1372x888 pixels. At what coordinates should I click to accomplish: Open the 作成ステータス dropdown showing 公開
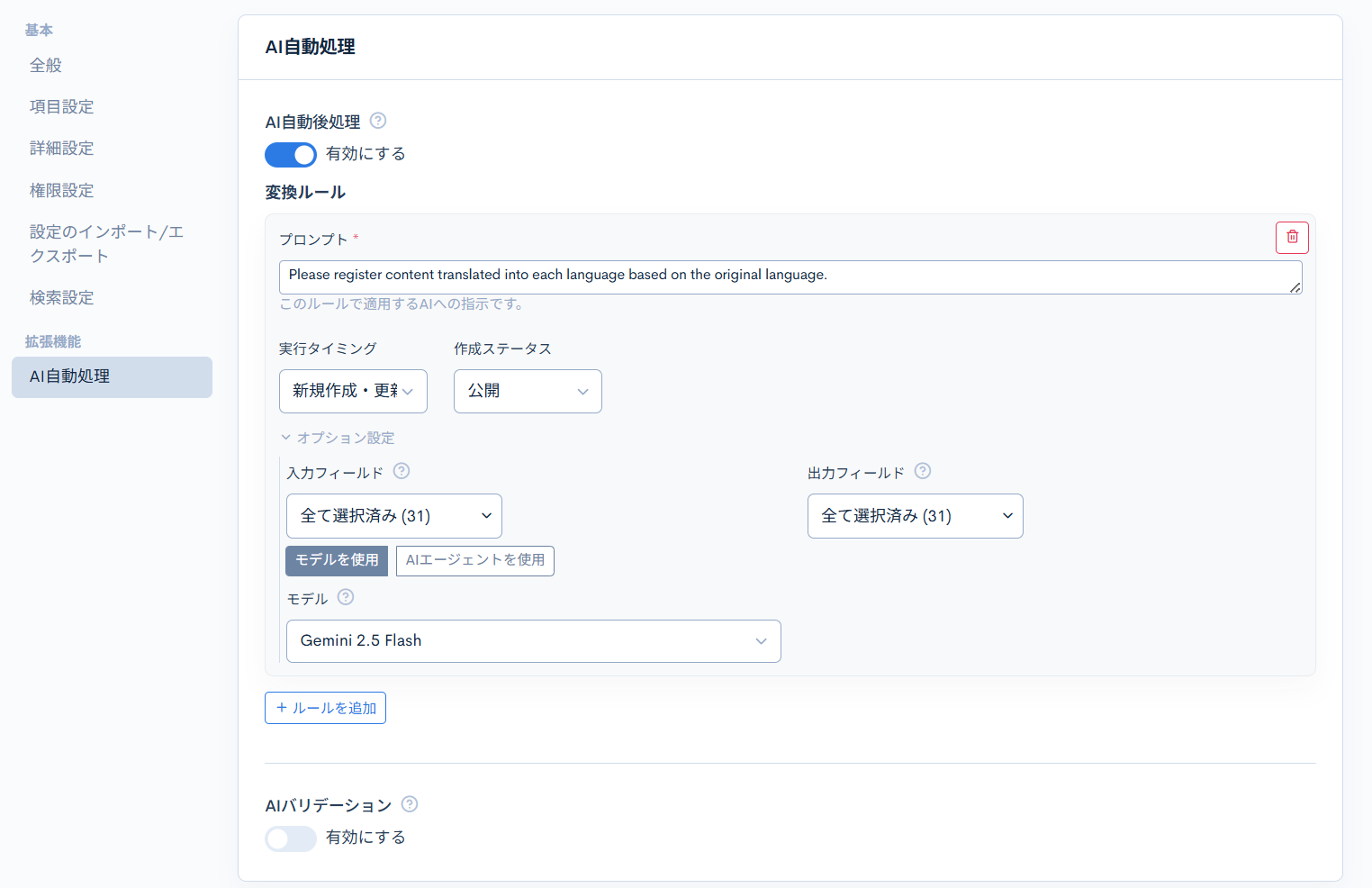[x=528, y=391]
